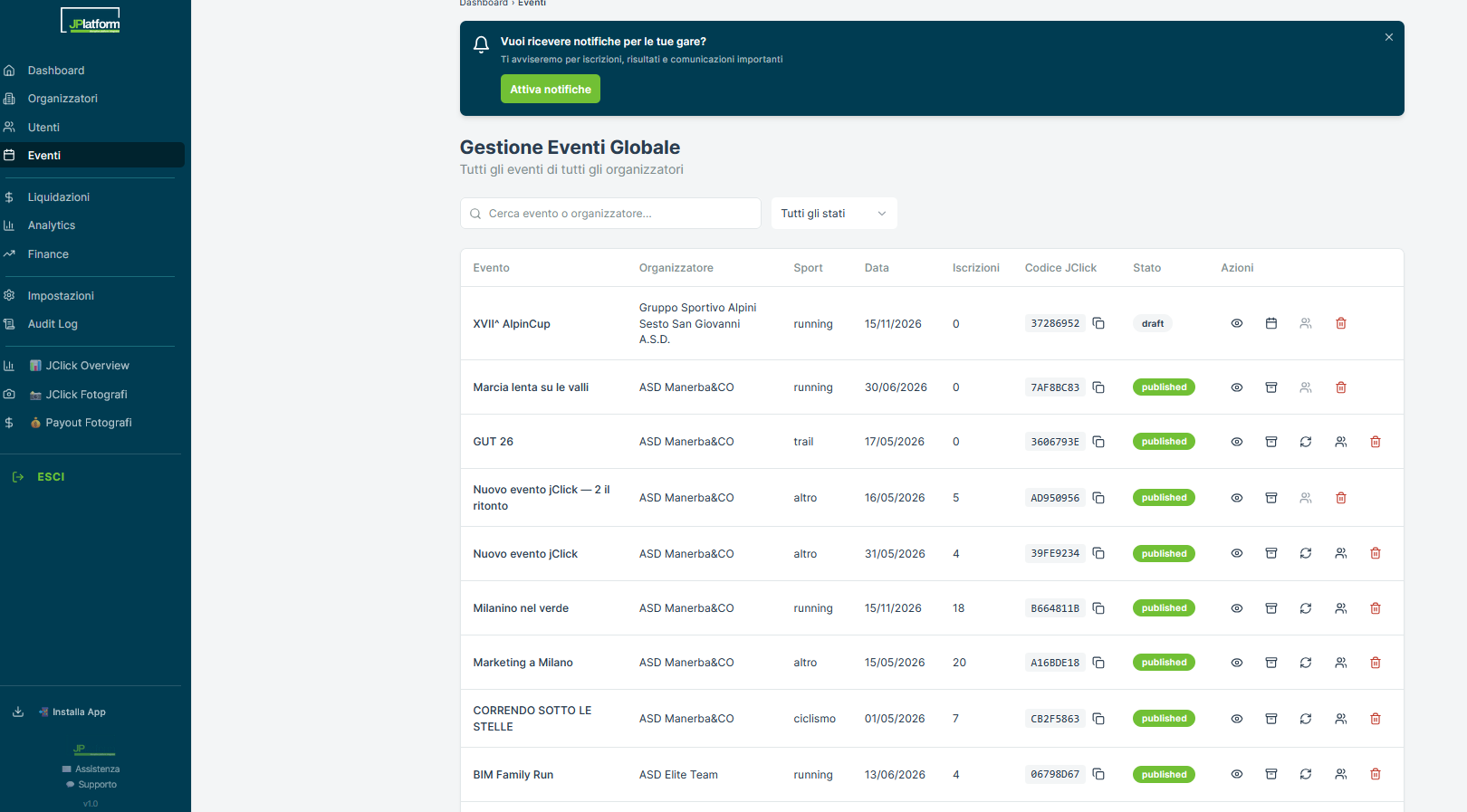View the Milanino nel verde event
The height and width of the screenshot is (812, 1467).
pyautogui.click(x=1237, y=608)
